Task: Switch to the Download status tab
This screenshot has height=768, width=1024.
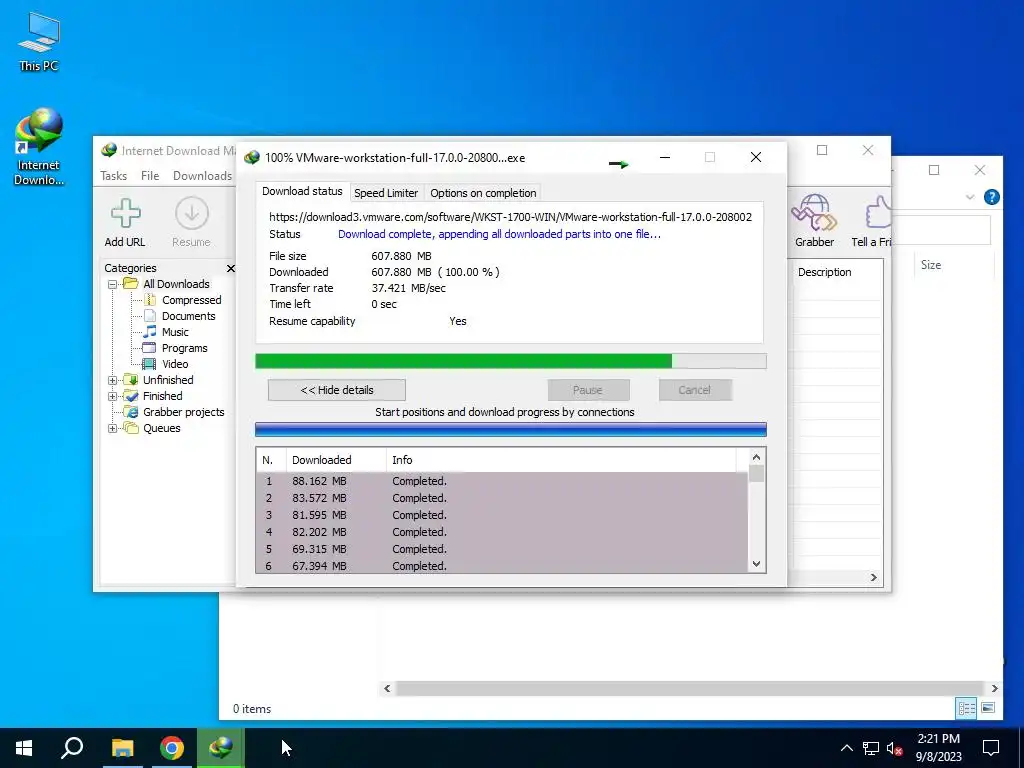Action: 302,191
